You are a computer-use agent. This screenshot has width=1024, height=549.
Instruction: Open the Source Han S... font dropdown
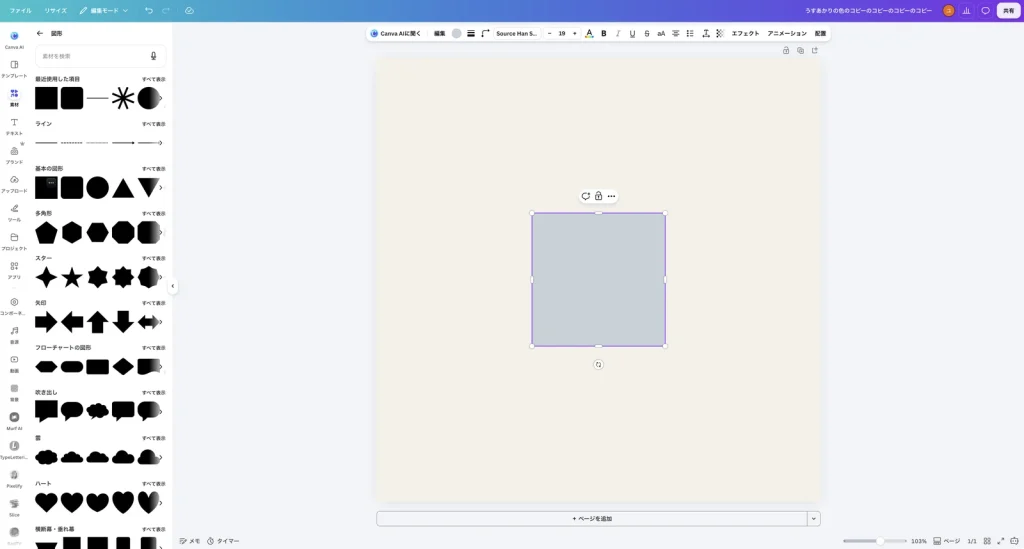517,33
